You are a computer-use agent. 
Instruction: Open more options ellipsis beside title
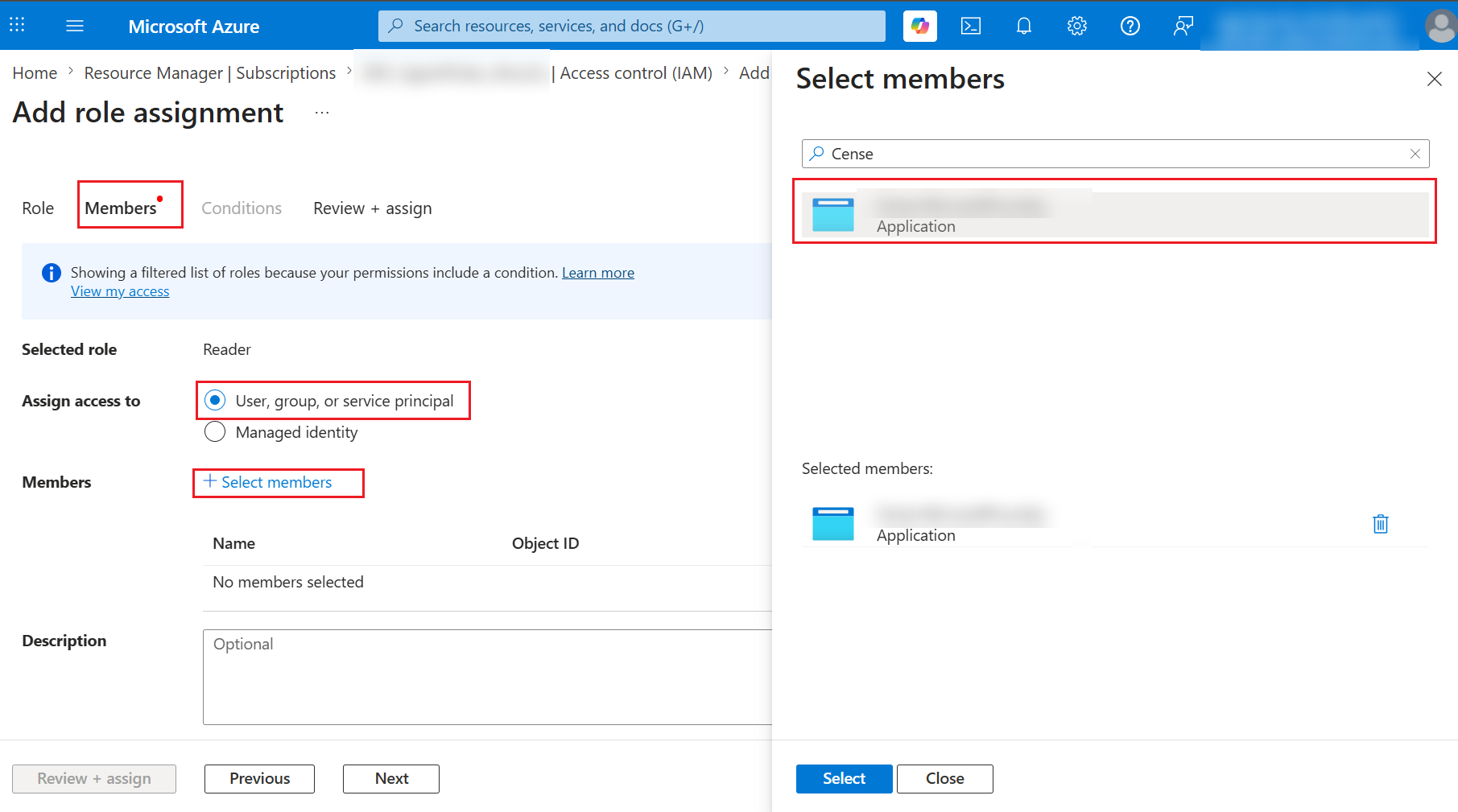click(x=322, y=113)
